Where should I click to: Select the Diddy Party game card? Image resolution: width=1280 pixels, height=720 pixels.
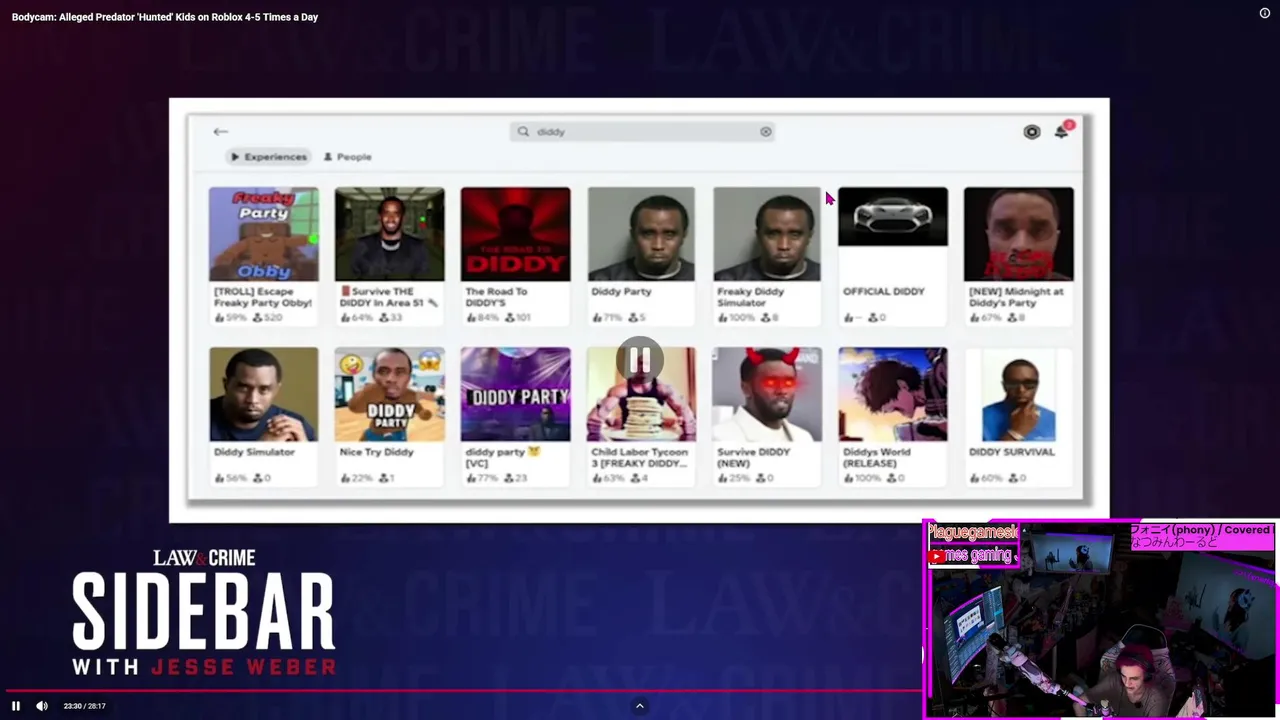pyautogui.click(x=641, y=255)
